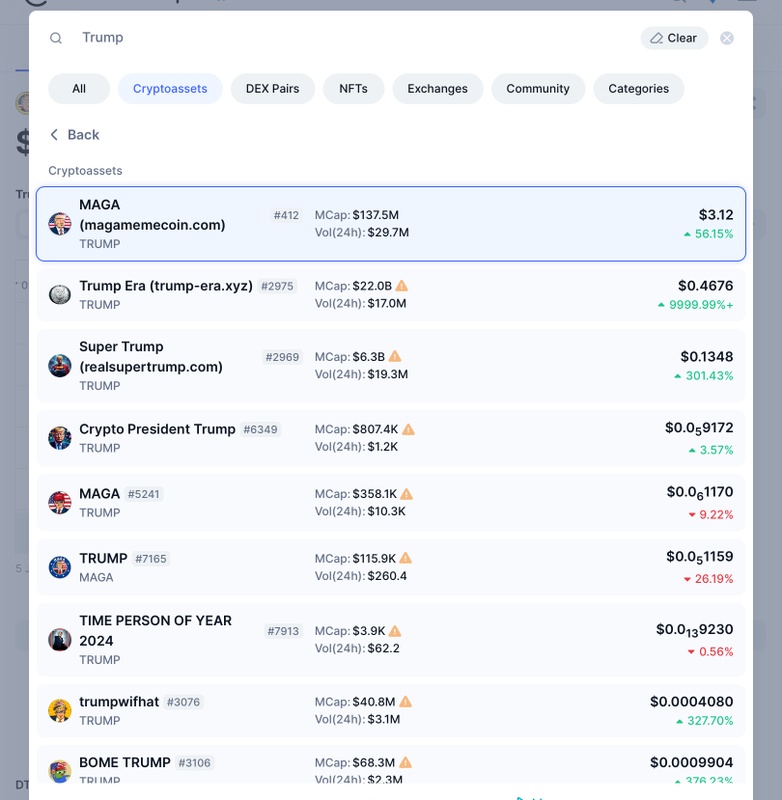Click BOME TRUMP coin logo
This screenshot has width=782, height=800.
[x=60, y=771]
